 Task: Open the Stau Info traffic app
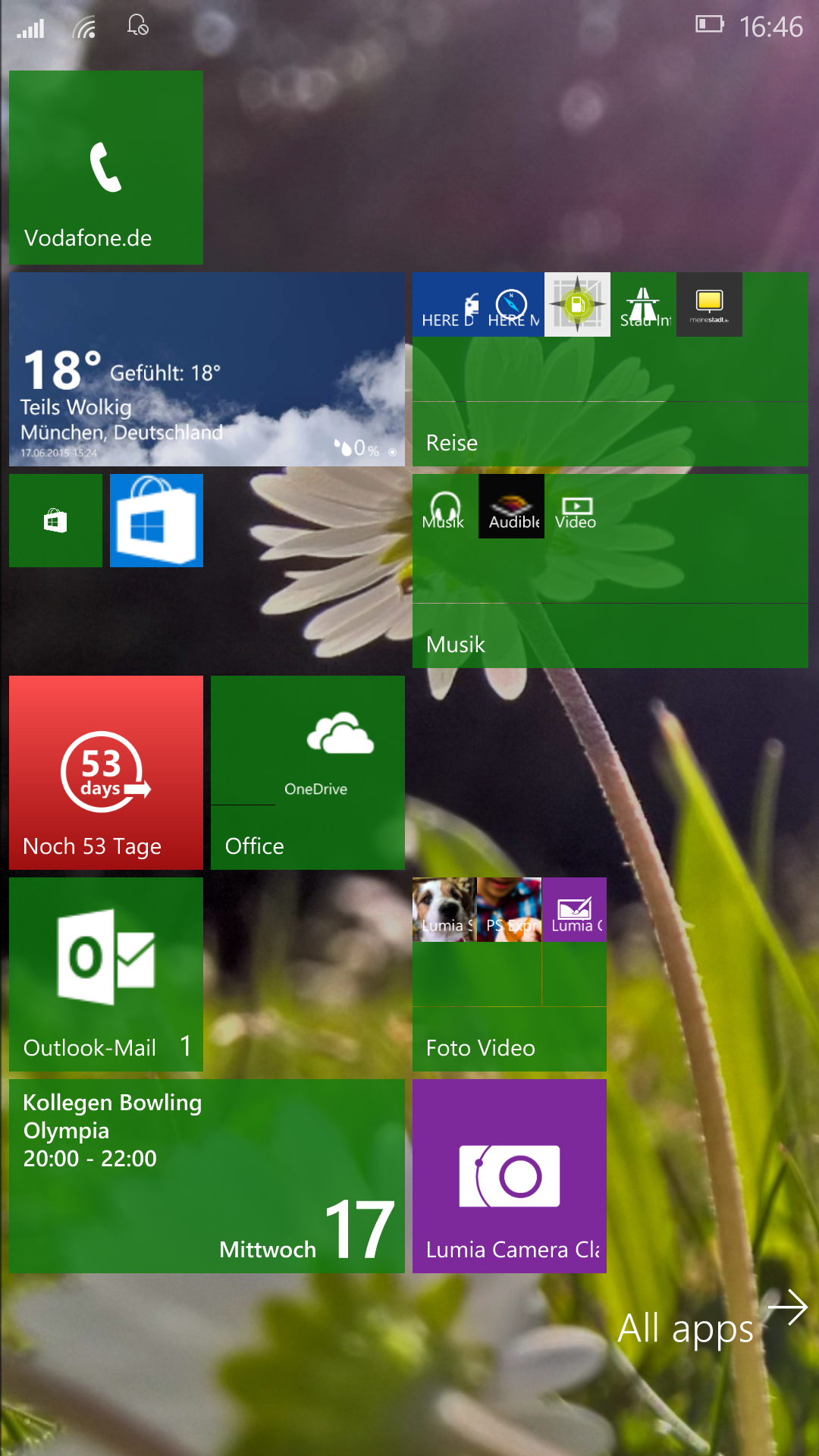pyautogui.click(x=643, y=304)
